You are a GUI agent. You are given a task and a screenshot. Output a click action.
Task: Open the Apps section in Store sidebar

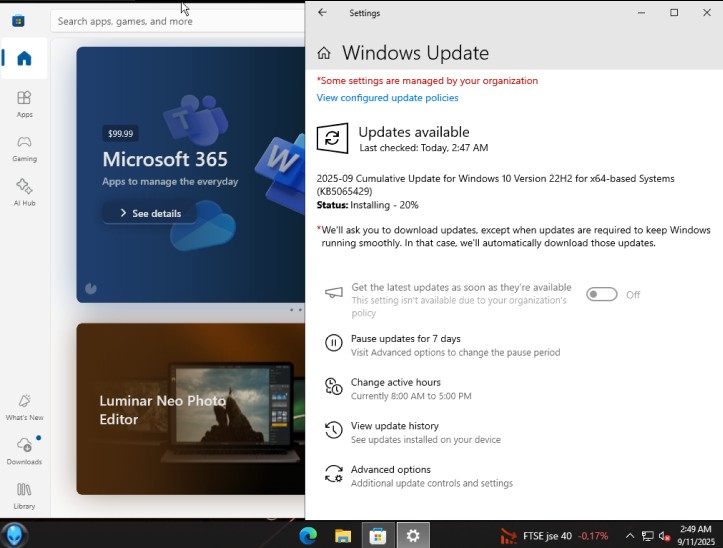coord(24,104)
